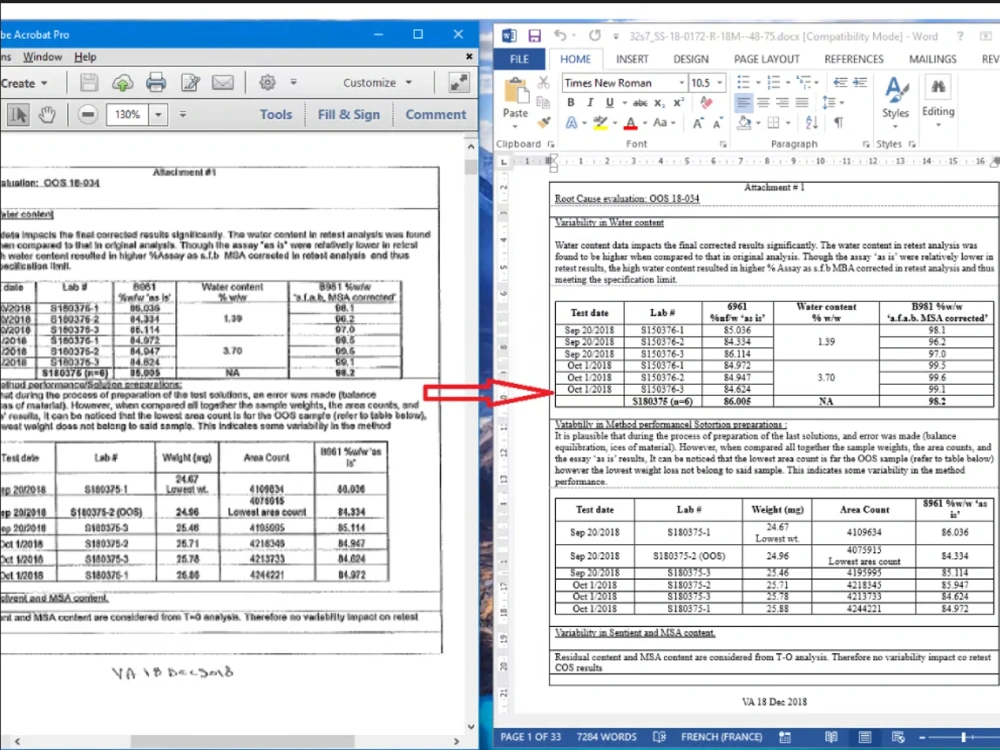This screenshot has height=750, width=1000.
Task: Expand the Create dropdown in Acrobat
Action: point(24,83)
